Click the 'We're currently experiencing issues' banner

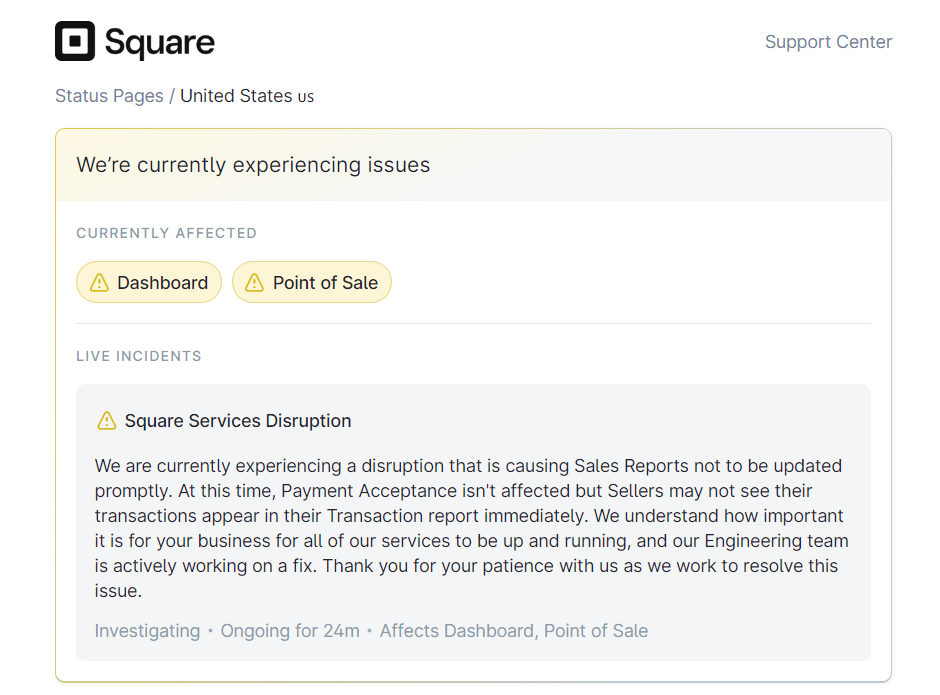click(253, 165)
